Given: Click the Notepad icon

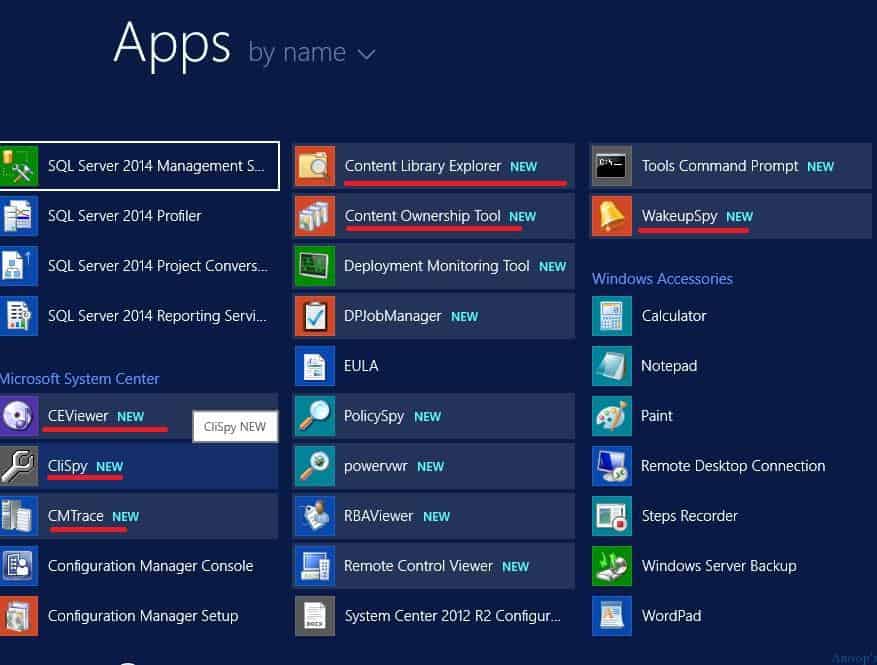Looking at the screenshot, I should click(612, 366).
